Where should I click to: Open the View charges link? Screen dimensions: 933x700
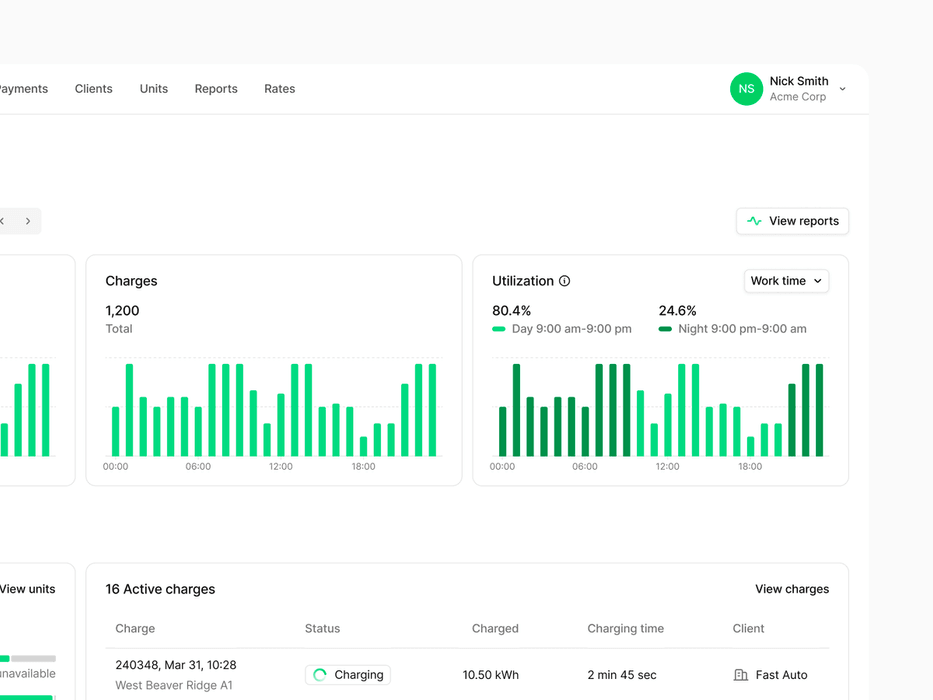click(791, 589)
